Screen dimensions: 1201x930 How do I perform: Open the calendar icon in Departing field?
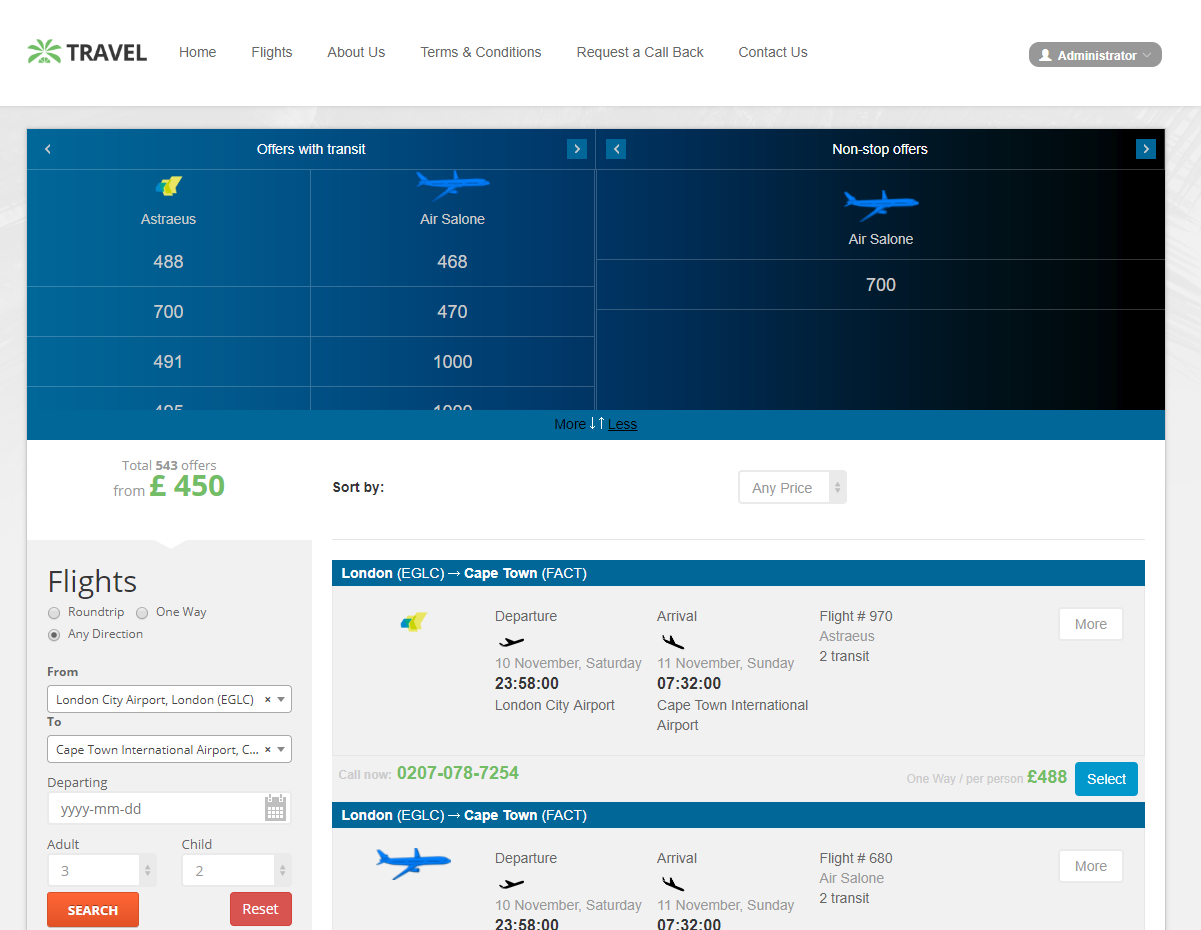click(x=275, y=808)
